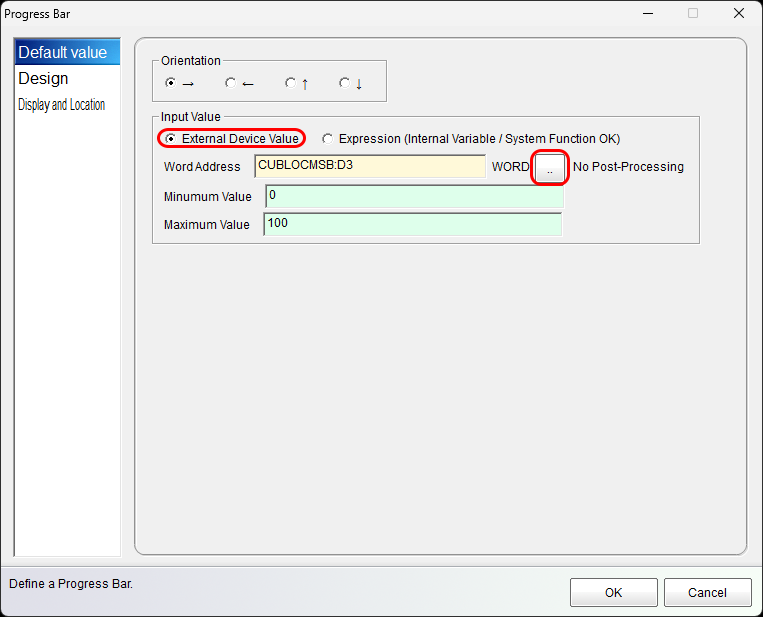Click the No Post-Processing label
The height and width of the screenshot is (617, 763).
[x=628, y=167]
